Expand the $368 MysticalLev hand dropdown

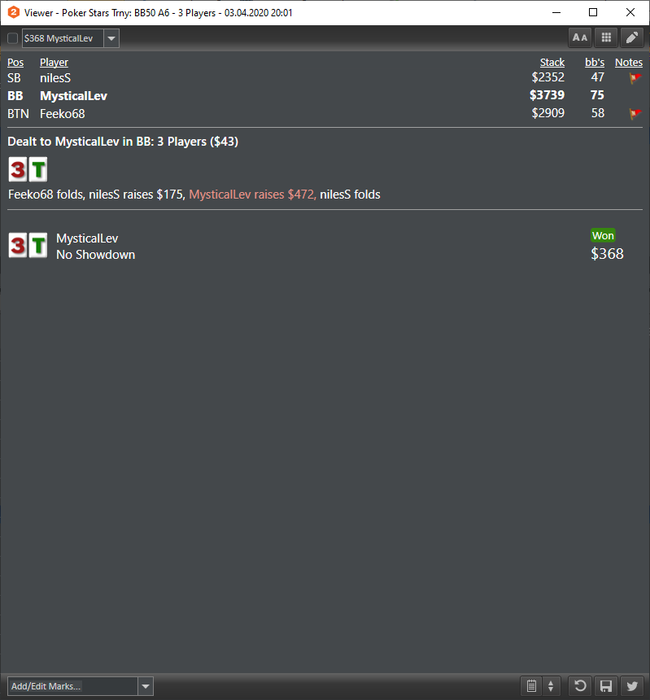coord(112,38)
